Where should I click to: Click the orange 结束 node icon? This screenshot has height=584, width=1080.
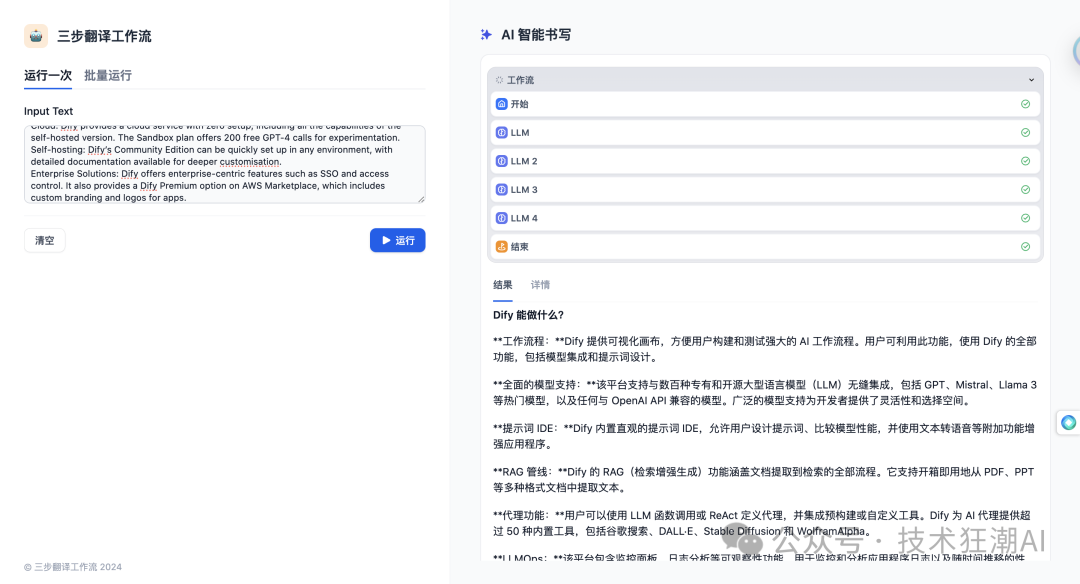501,247
